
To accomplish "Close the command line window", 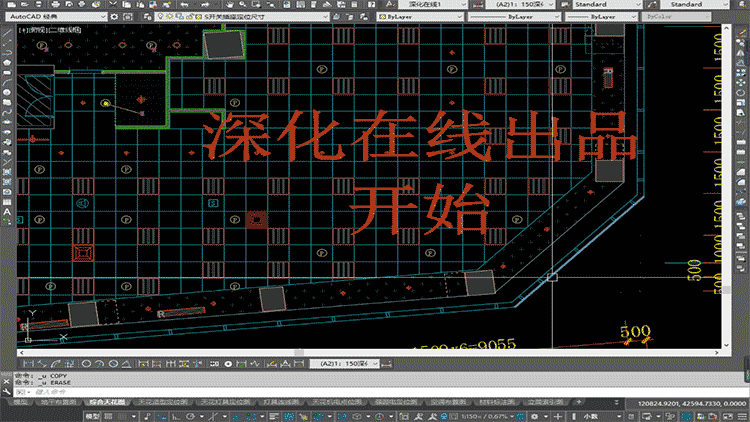I will coord(6,381).
